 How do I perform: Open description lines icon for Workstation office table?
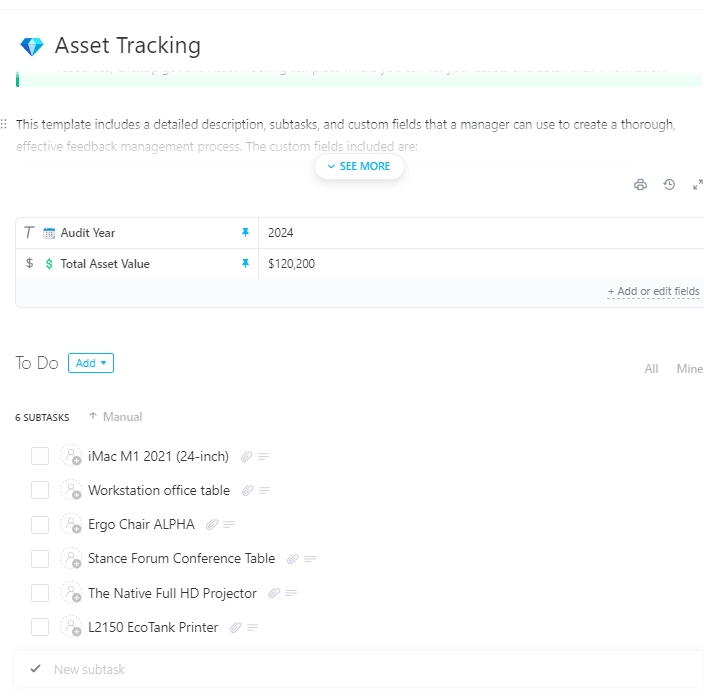pyautogui.click(x=264, y=491)
